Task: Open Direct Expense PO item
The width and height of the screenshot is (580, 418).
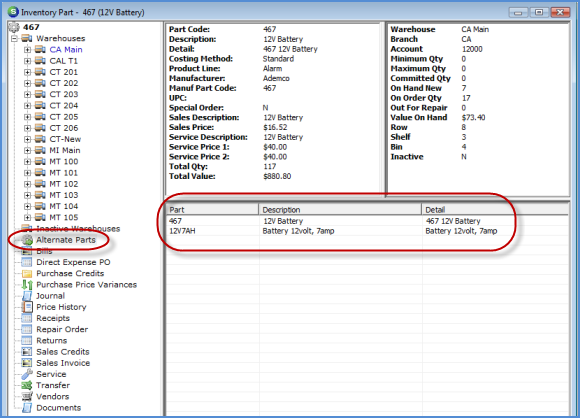Action: 73,262
